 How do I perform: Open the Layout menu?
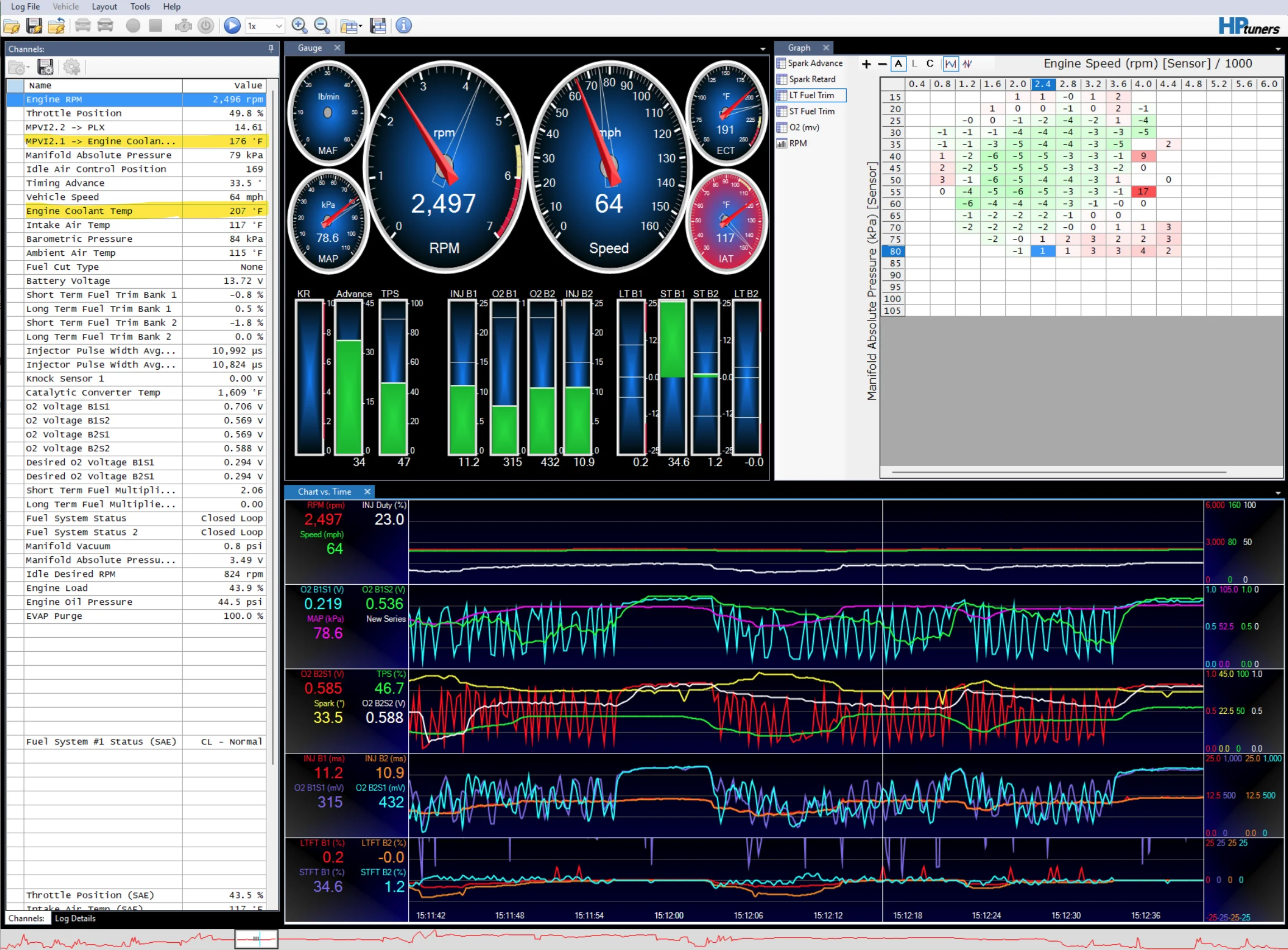(x=104, y=7)
